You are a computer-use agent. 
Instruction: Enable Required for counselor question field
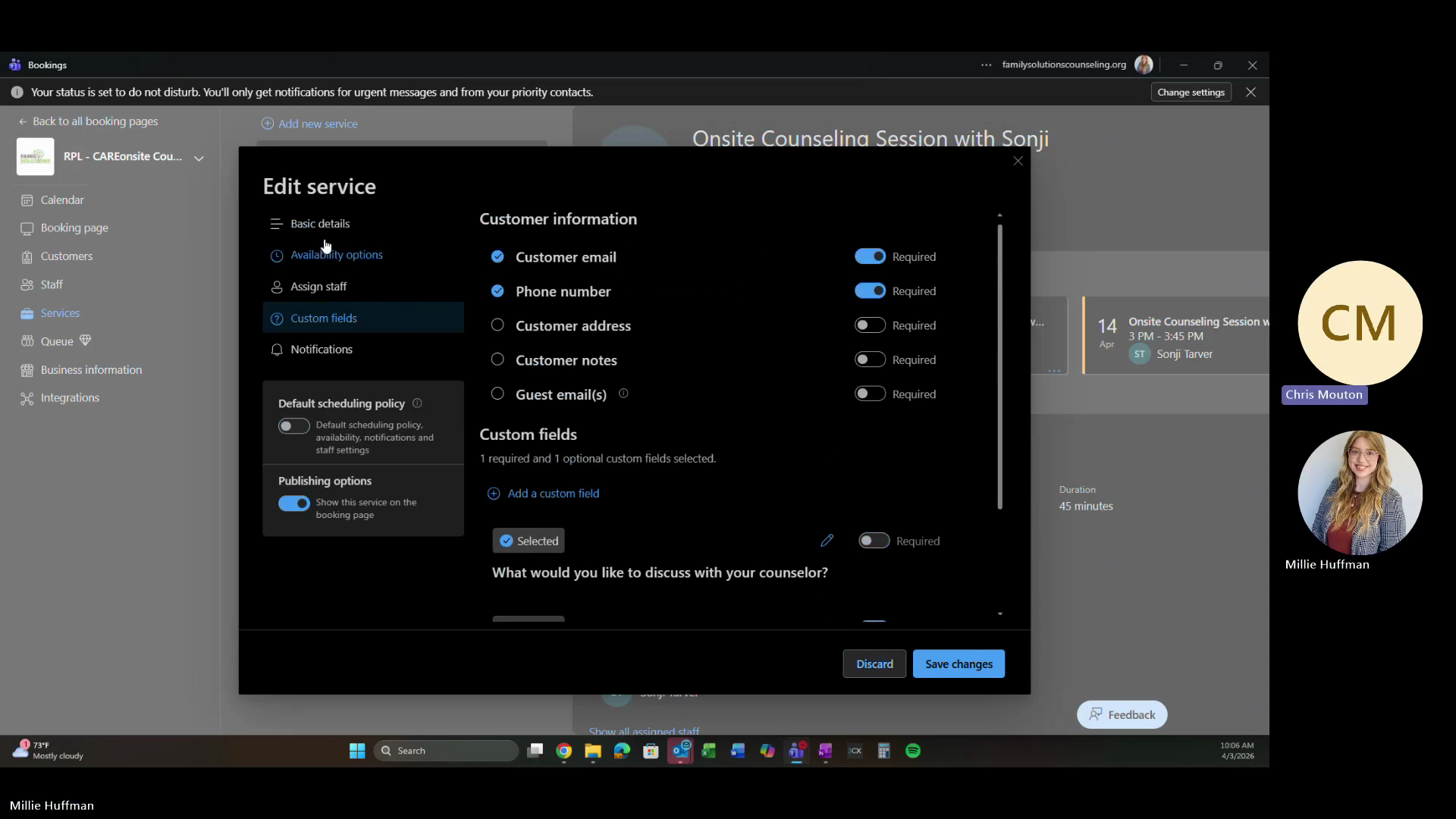tap(874, 541)
